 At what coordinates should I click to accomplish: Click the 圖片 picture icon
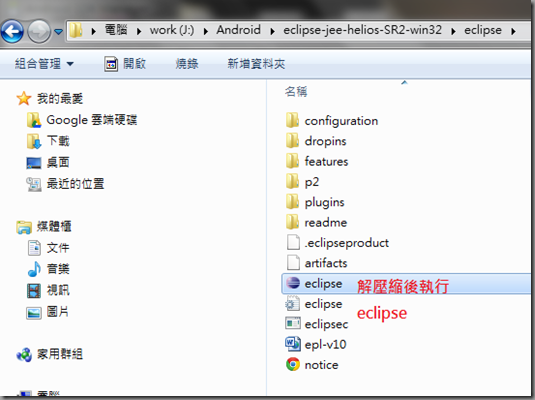[x=34, y=313]
